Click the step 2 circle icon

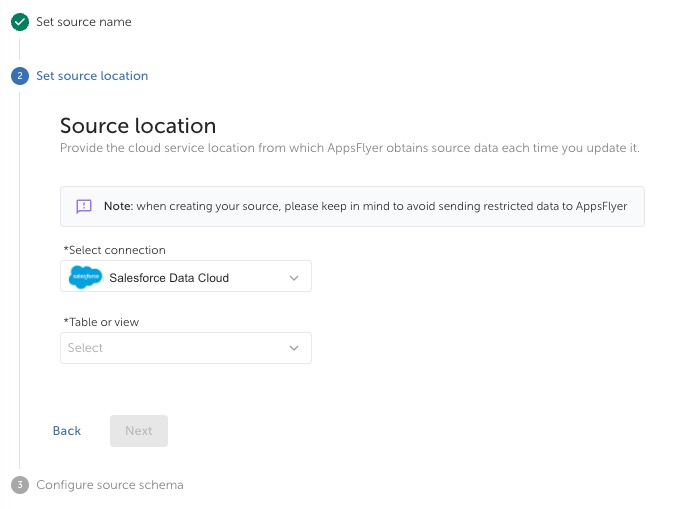(x=20, y=76)
